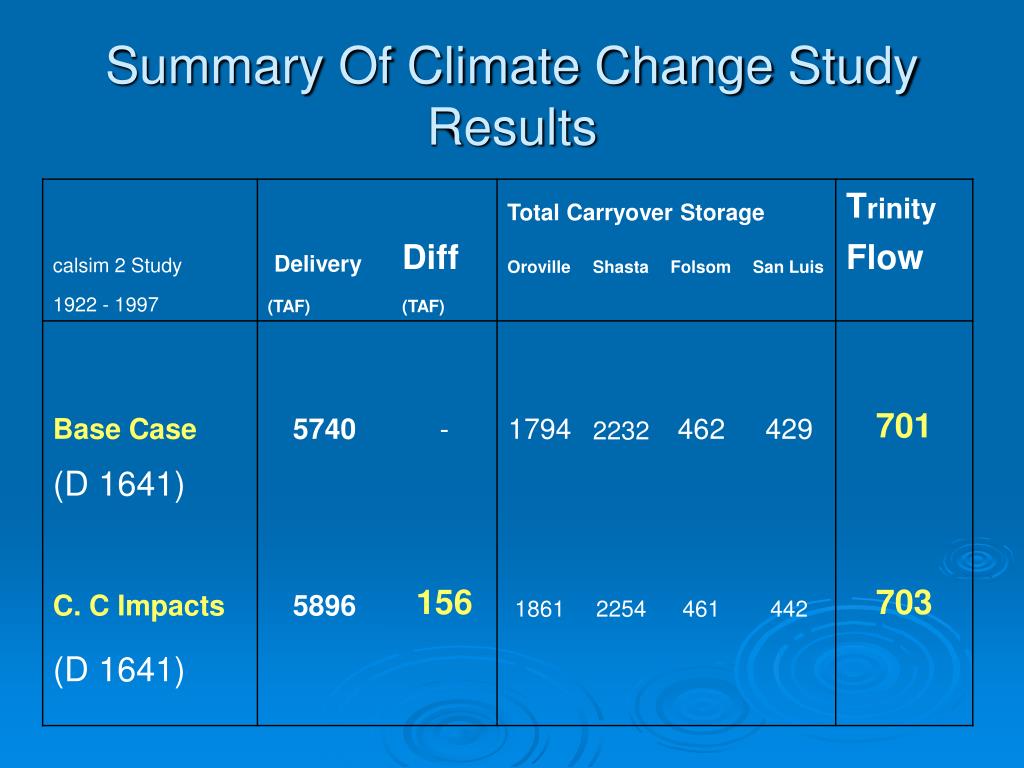Click '(TAF)' under the Diff header
The image size is (1024, 768).
point(423,306)
